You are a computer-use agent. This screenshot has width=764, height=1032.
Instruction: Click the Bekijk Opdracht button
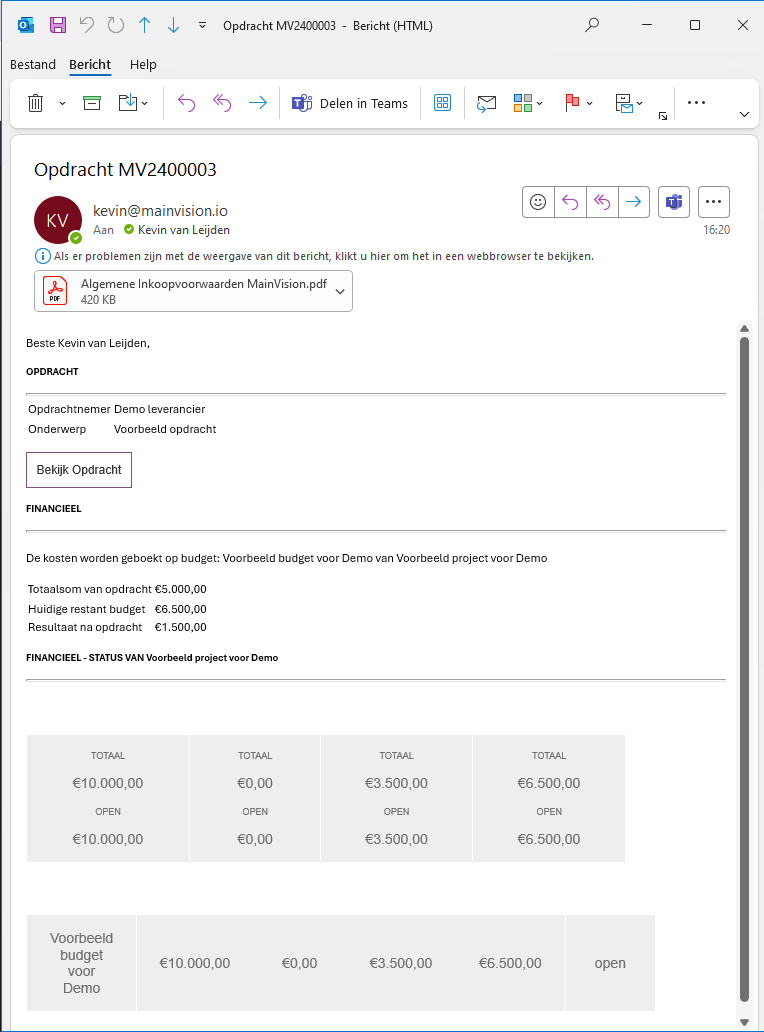coord(79,469)
